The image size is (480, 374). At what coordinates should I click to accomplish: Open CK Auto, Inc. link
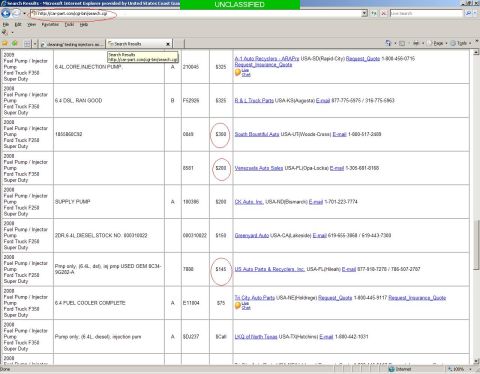[x=249, y=202]
